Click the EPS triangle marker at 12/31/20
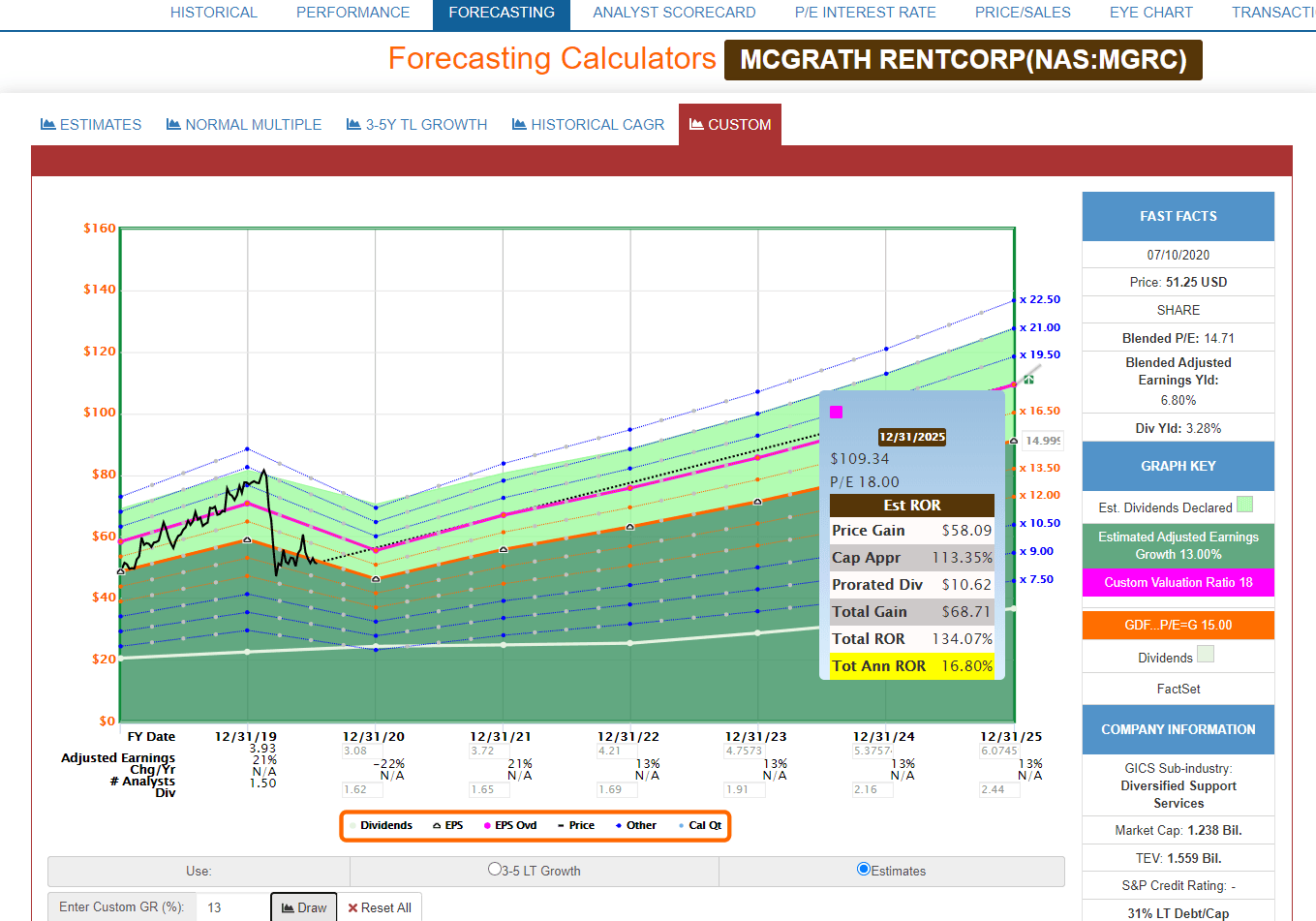Screen dimensions: 1316x921 [x=376, y=578]
